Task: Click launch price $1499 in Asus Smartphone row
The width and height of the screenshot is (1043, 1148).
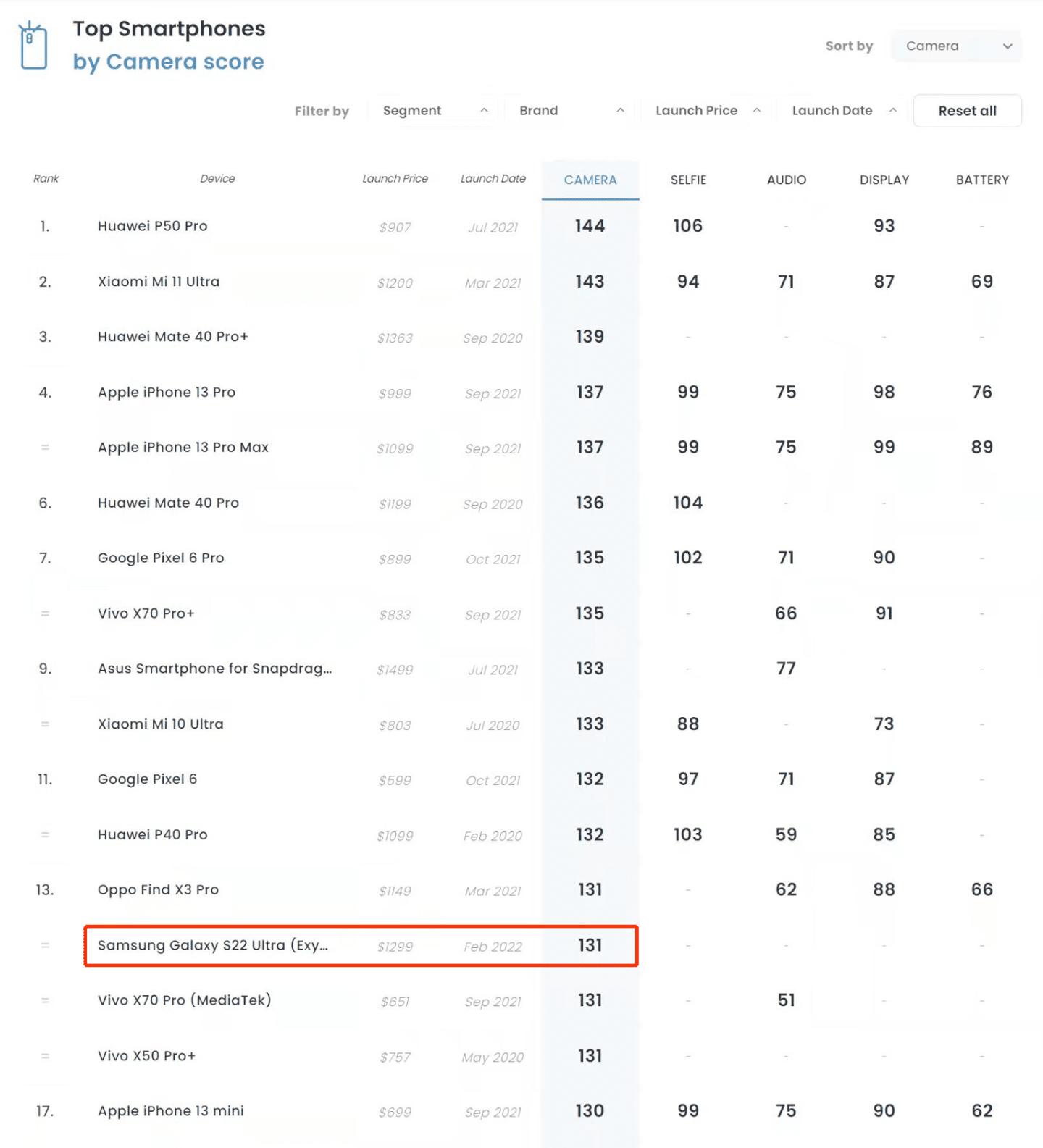Action: click(x=395, y=670)
